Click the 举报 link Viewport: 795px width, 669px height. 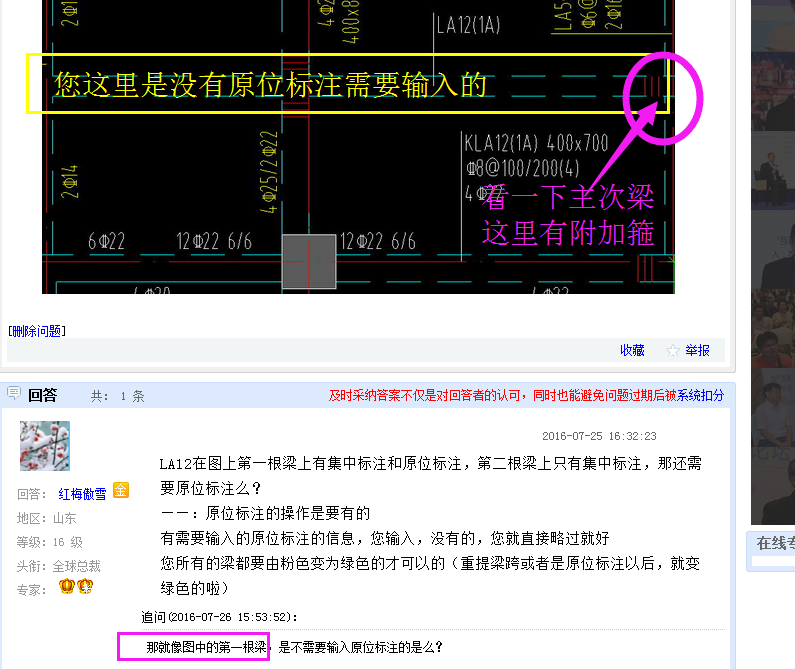(x=697, y=350)
